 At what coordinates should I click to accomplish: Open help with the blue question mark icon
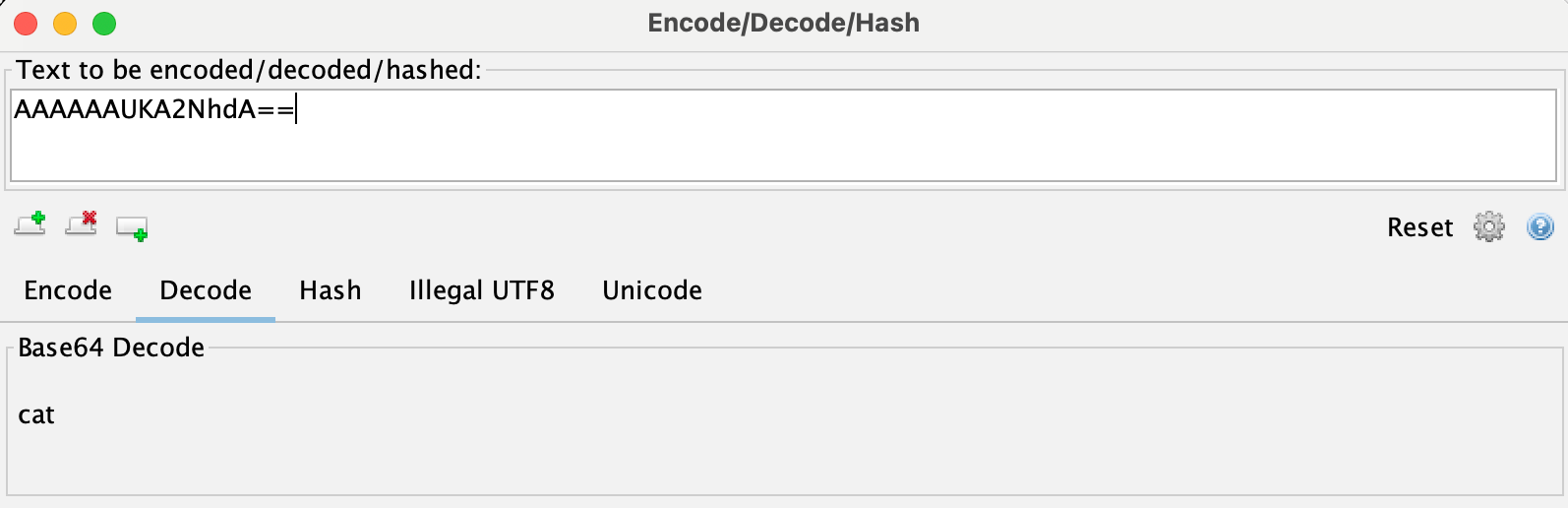1539,226
